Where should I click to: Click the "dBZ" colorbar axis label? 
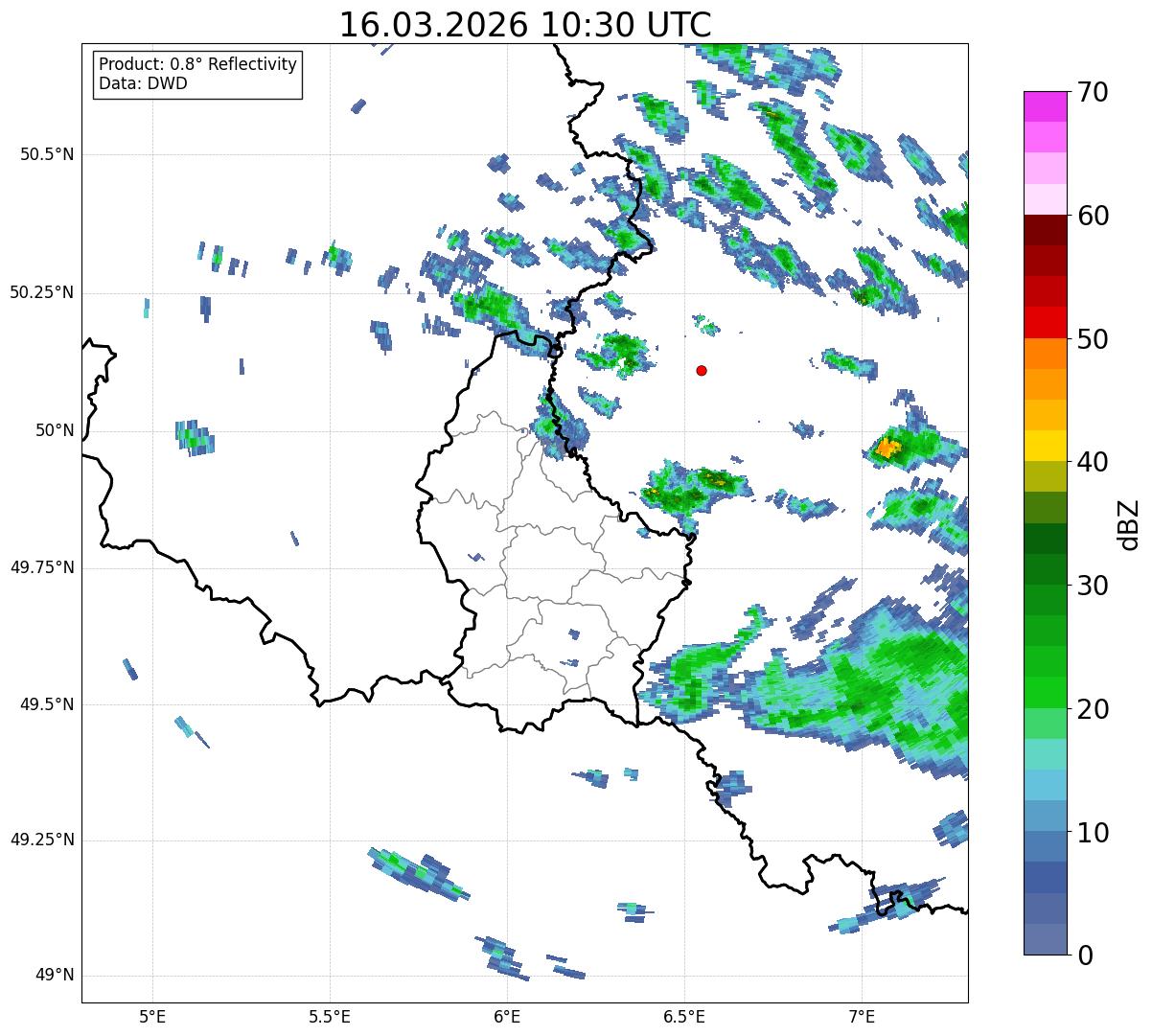[1129, 523]
